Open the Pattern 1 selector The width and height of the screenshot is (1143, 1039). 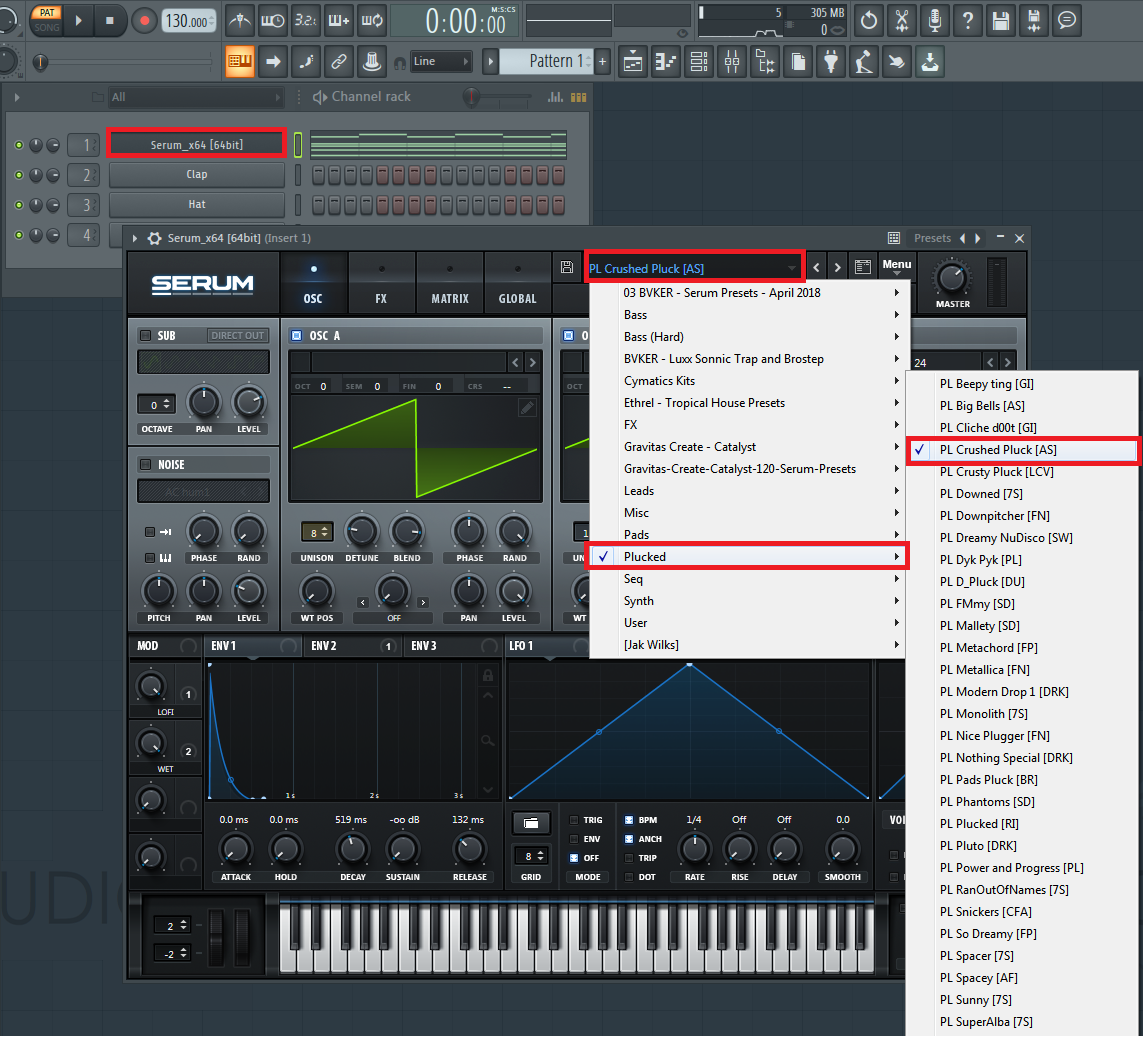[547, 62]
